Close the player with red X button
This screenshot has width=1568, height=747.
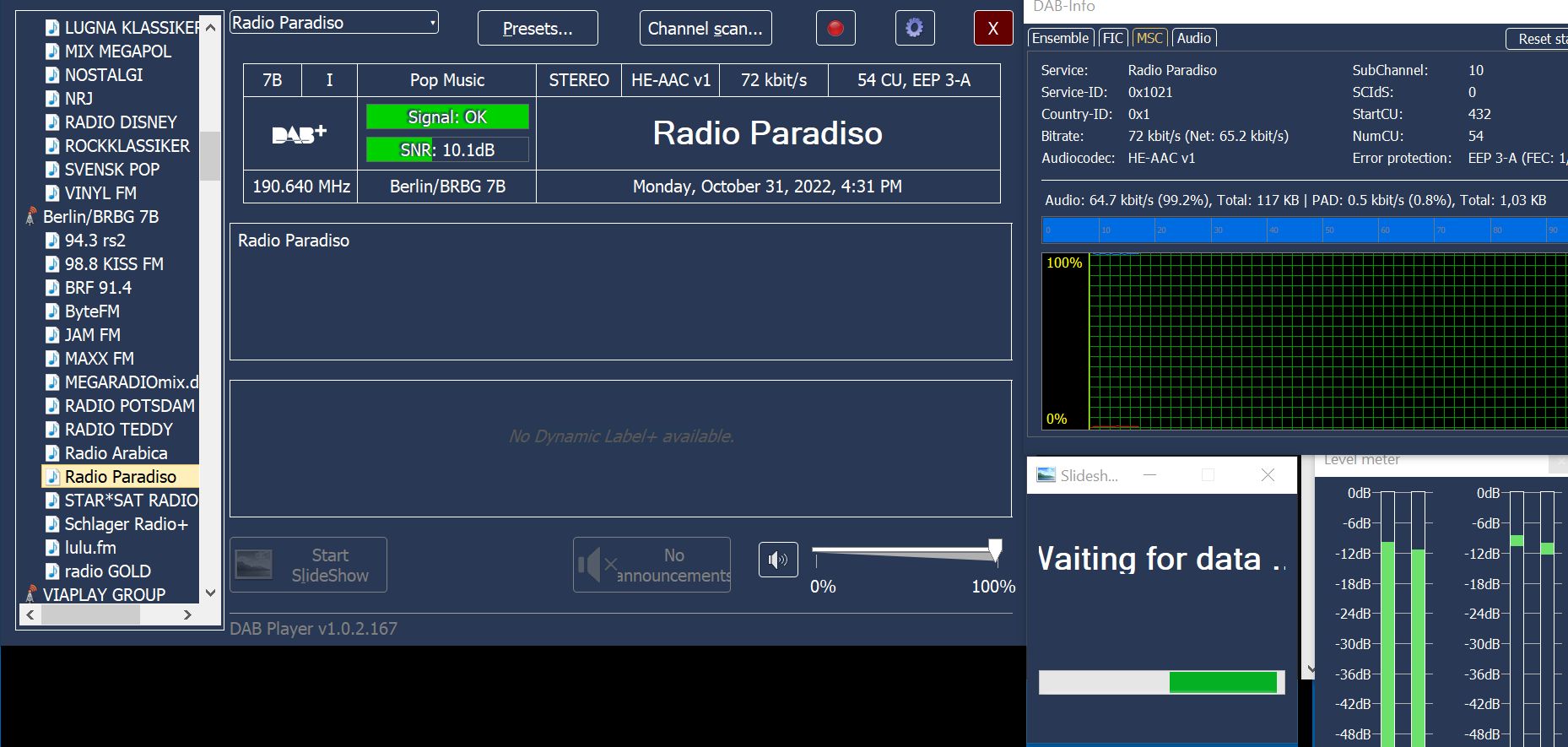pyautogui.click(x=992, y=29)
